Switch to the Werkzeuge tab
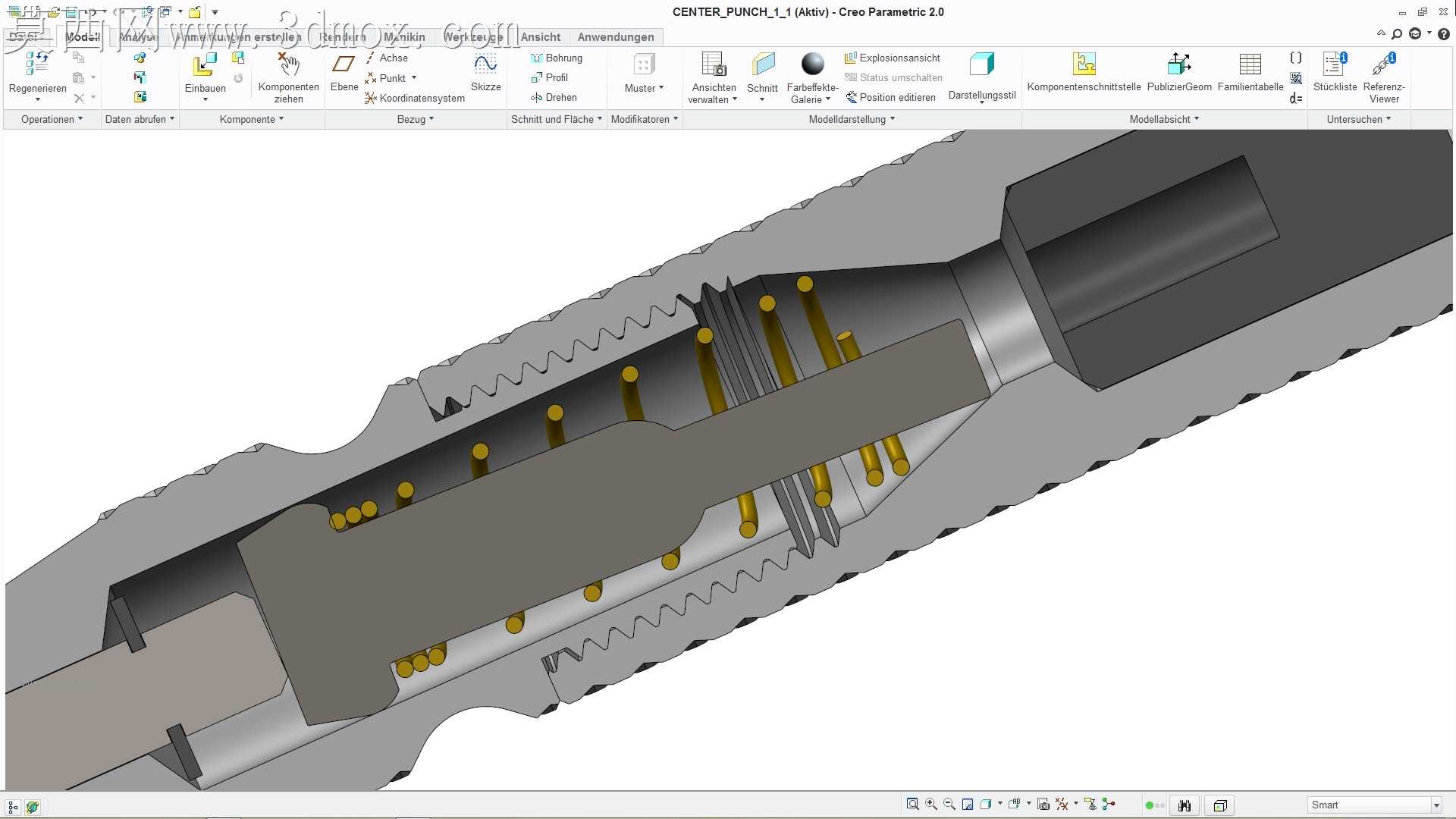 point(473,37)
